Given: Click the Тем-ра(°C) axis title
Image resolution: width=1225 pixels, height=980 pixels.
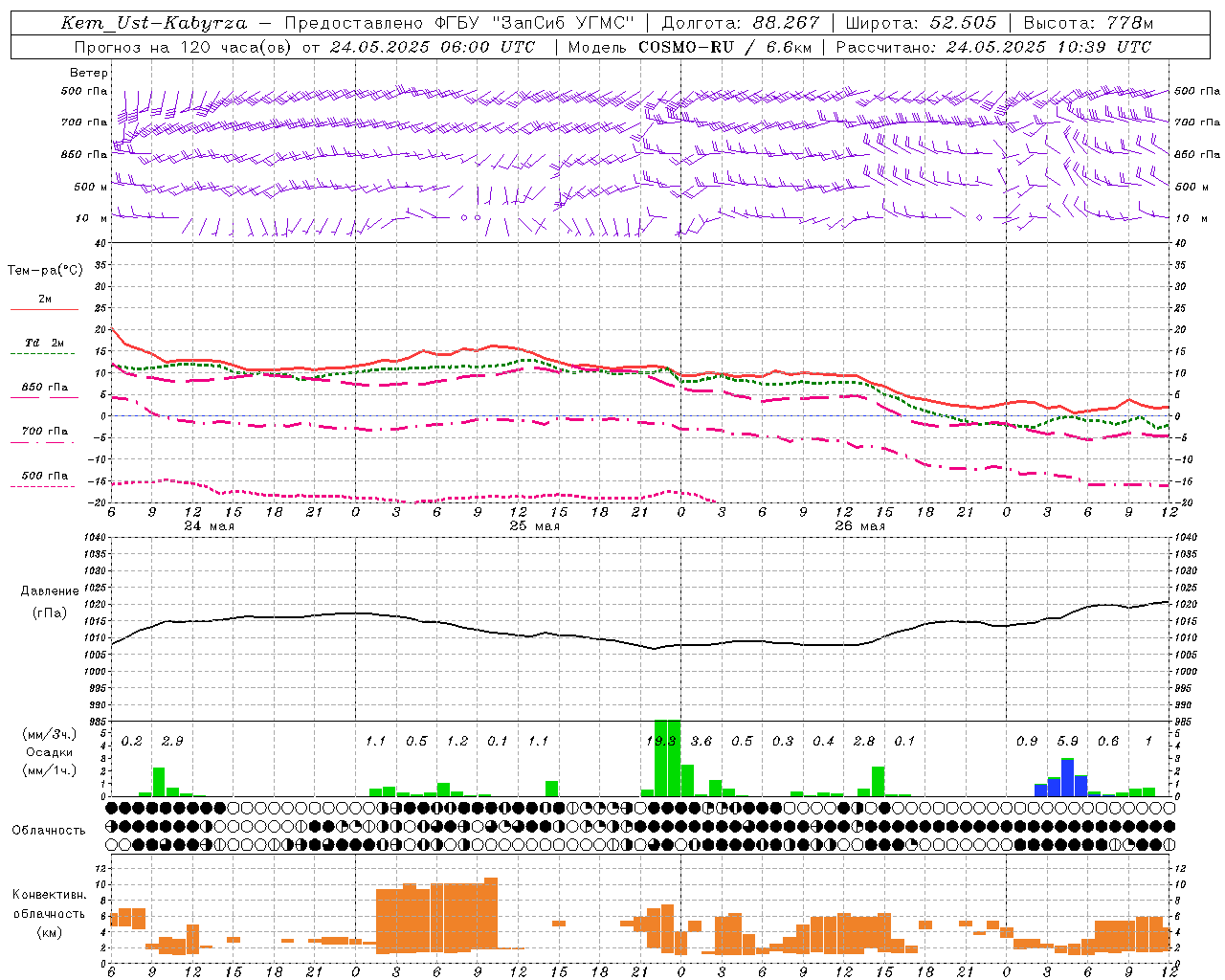Looking at the screenshot, I should coord(45,271).
